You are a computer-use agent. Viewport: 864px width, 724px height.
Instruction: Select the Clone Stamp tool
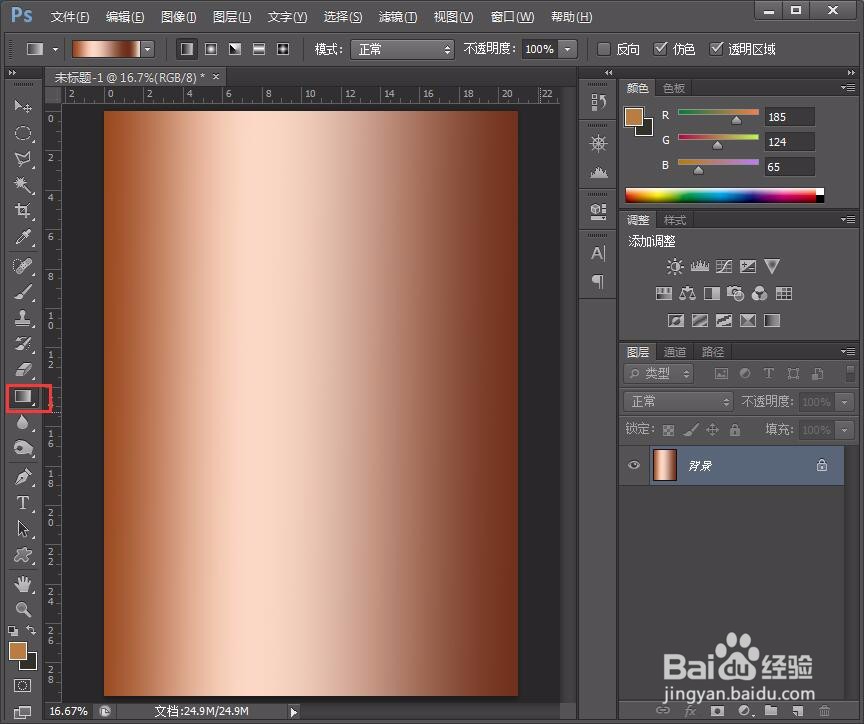pos(23,318)
